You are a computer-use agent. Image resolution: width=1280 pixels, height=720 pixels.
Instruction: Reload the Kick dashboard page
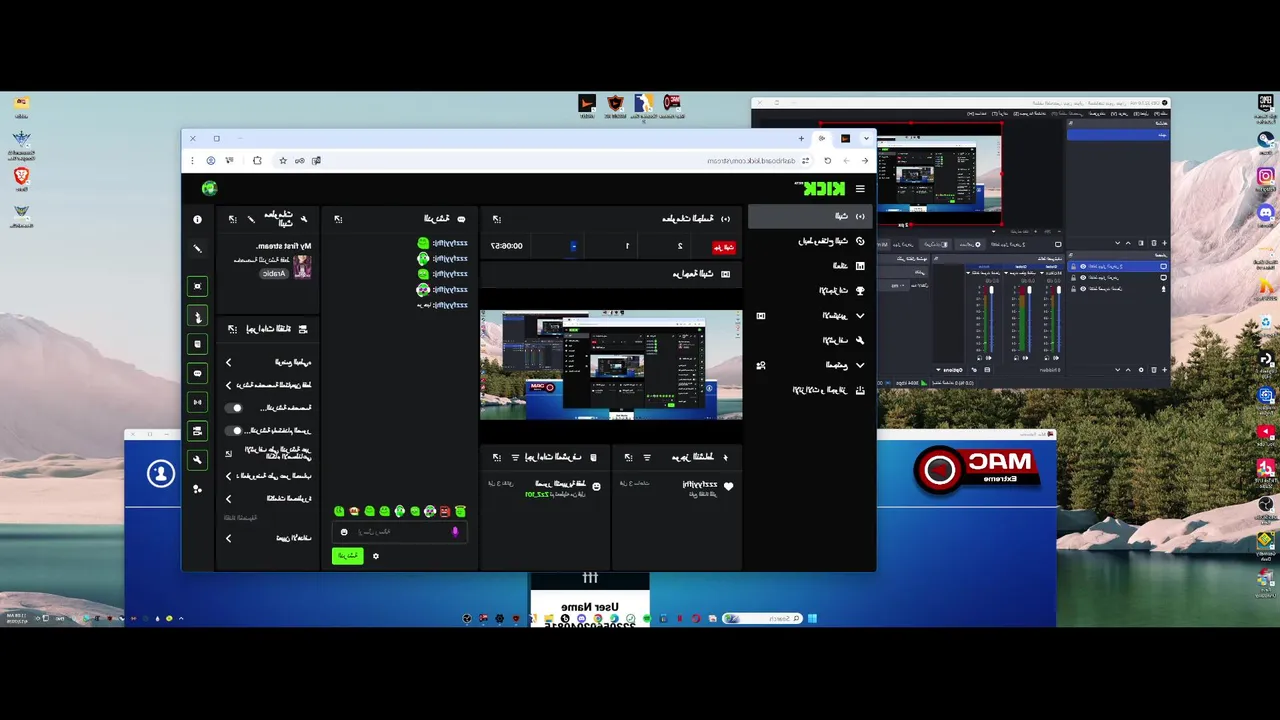(827, 160)
